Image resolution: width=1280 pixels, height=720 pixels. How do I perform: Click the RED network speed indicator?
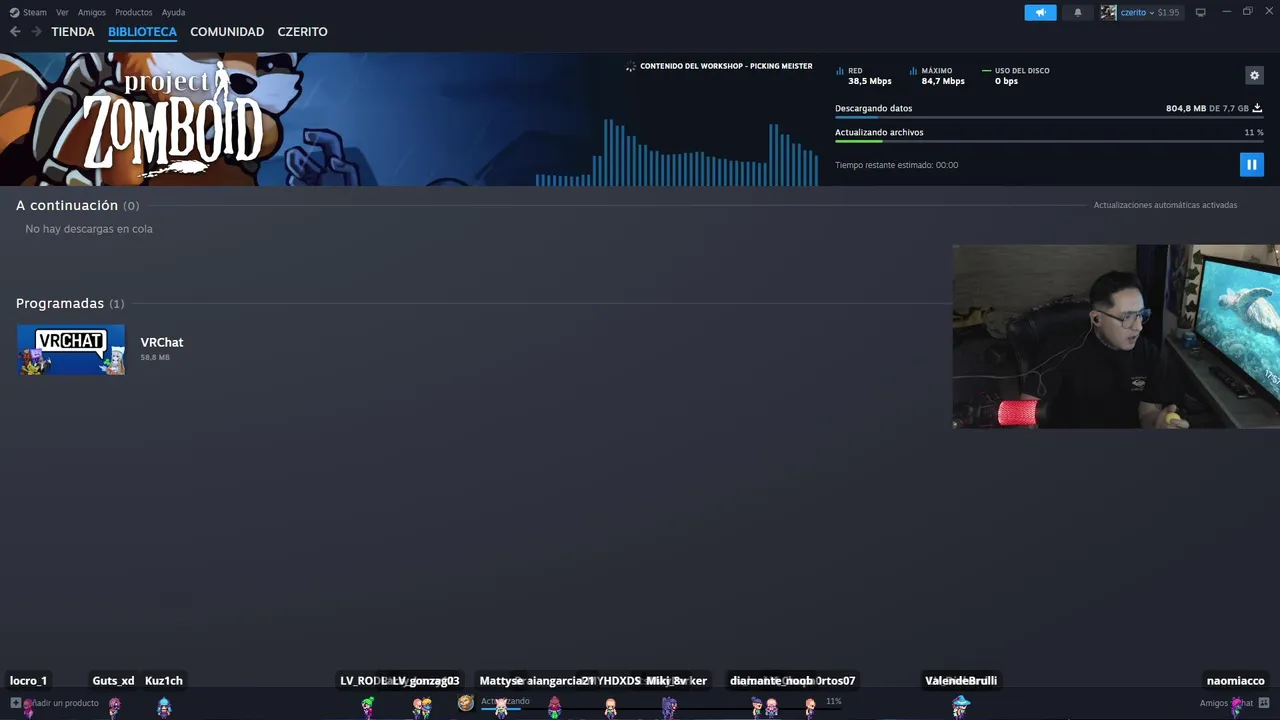tap(863, 76)
